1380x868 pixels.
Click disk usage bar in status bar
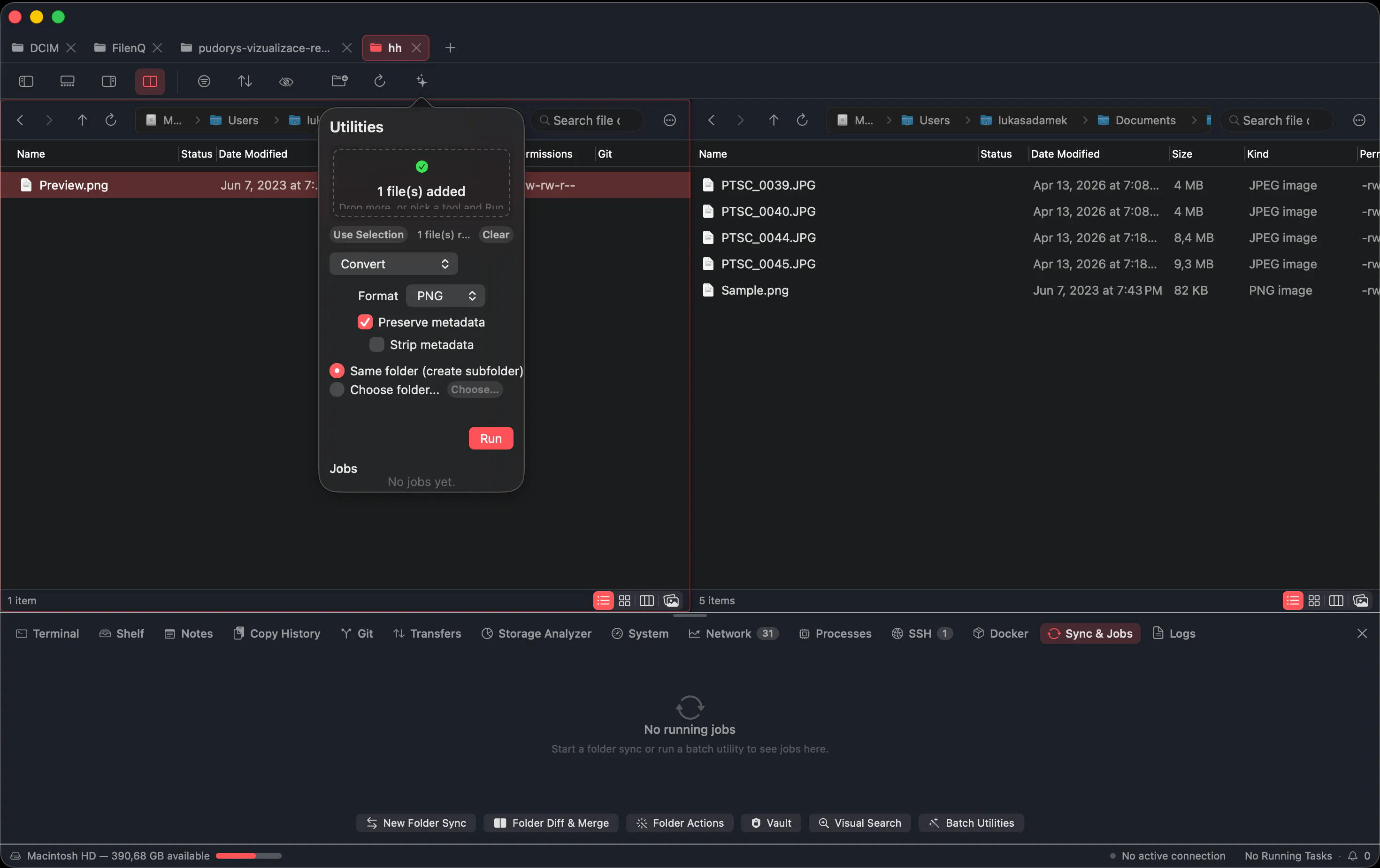click(249, 856)
